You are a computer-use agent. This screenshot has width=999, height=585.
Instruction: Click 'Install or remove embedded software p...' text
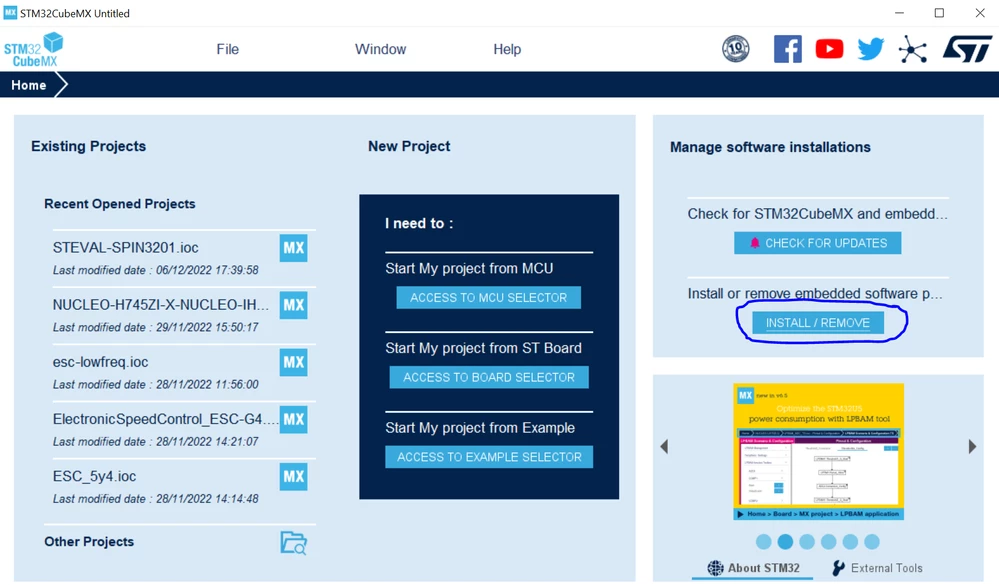[815, 294]
